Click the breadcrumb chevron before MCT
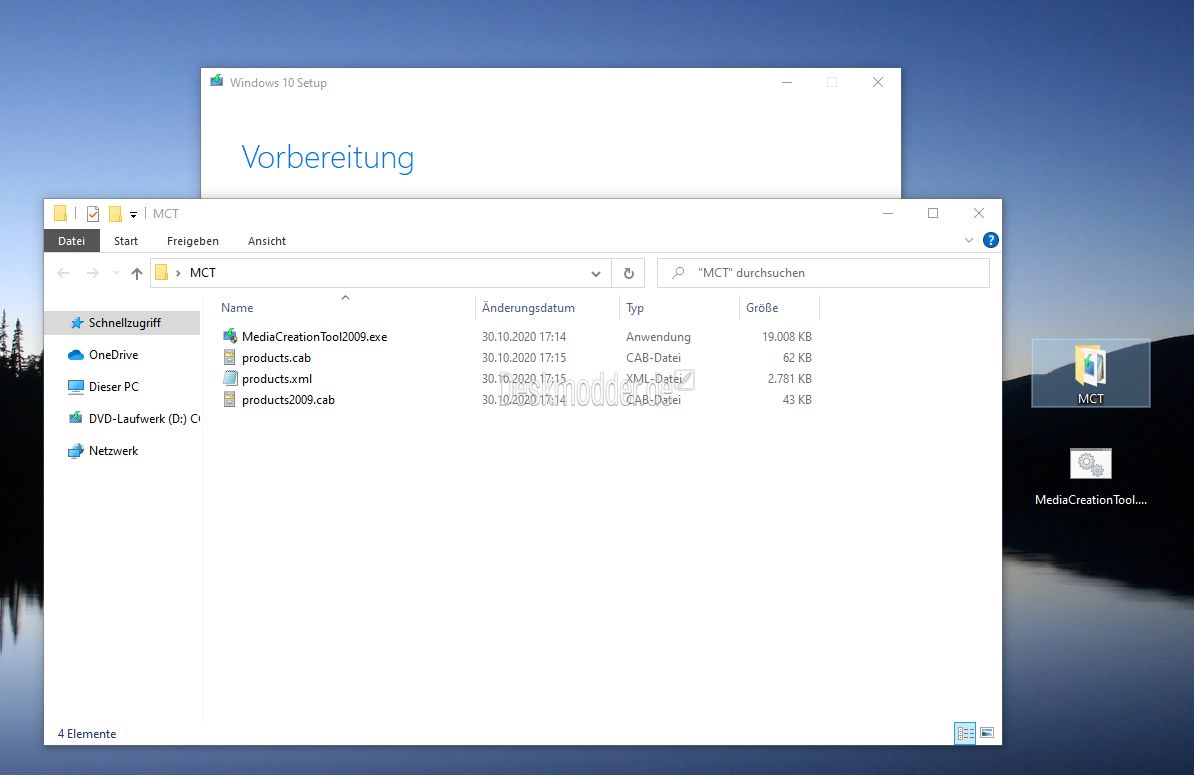Viewport: 1194px width, 775px height. coord(178,273)
